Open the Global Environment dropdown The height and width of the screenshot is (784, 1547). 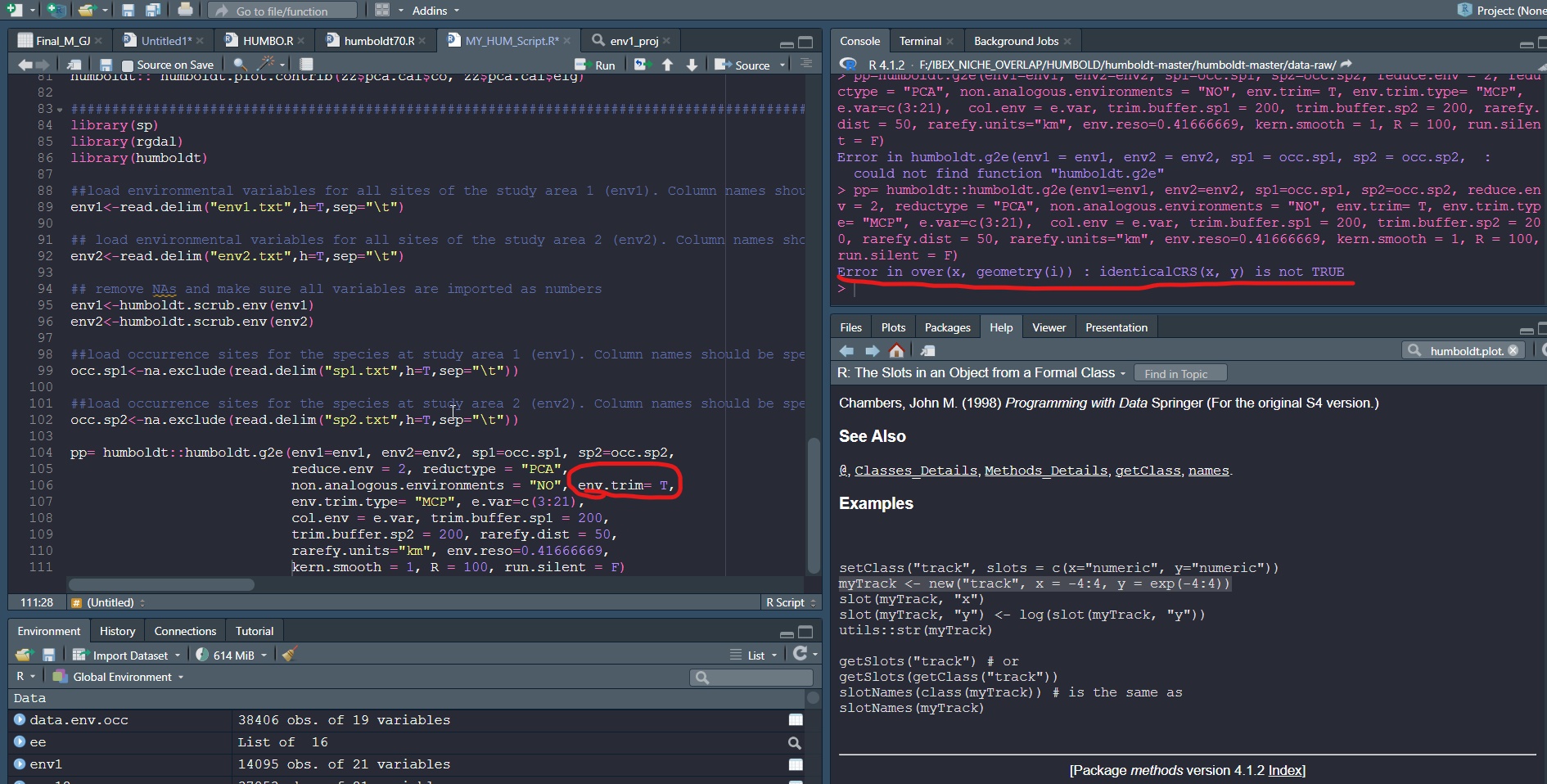coord(117,677)
